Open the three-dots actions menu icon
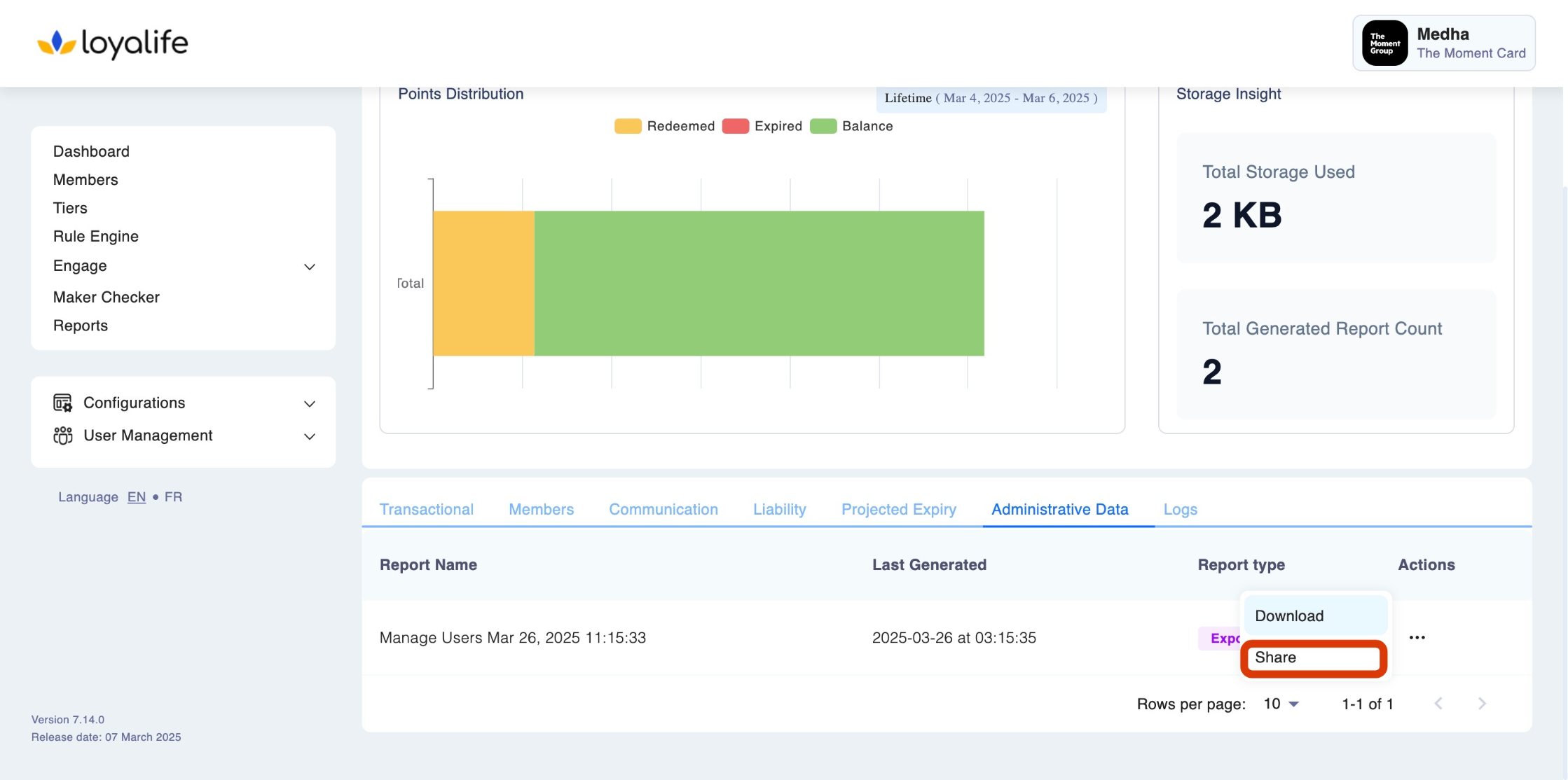 coord(1417,637)
